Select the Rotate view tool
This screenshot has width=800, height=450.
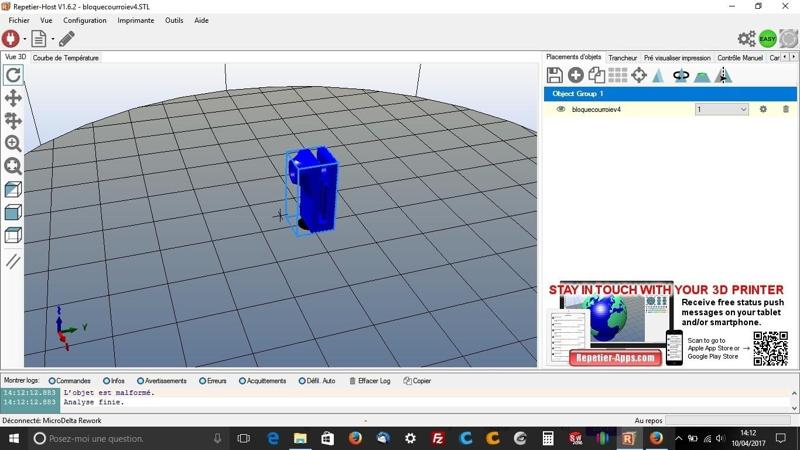(13, 75)
